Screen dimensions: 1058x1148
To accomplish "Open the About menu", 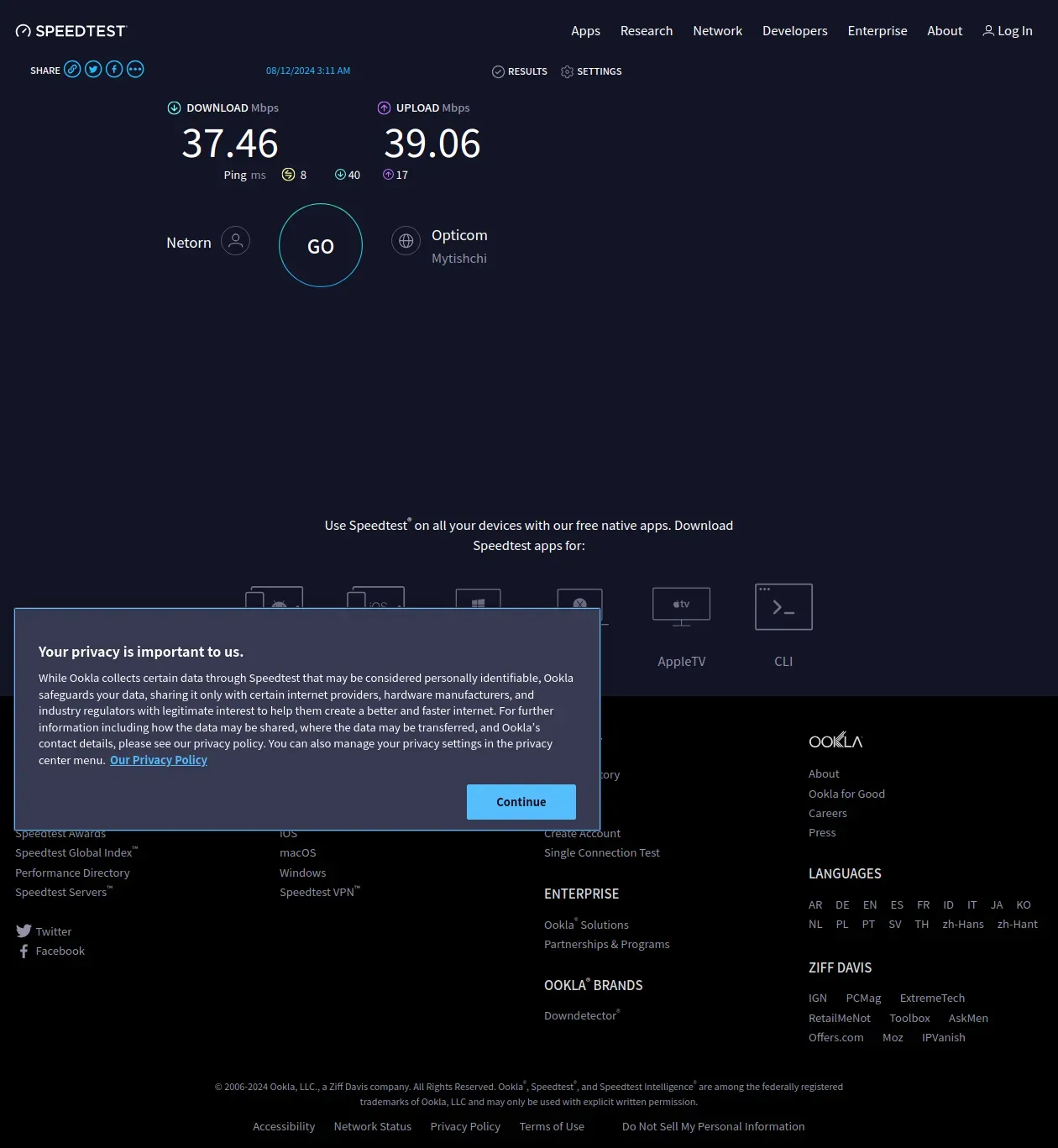I will [945, 31].
